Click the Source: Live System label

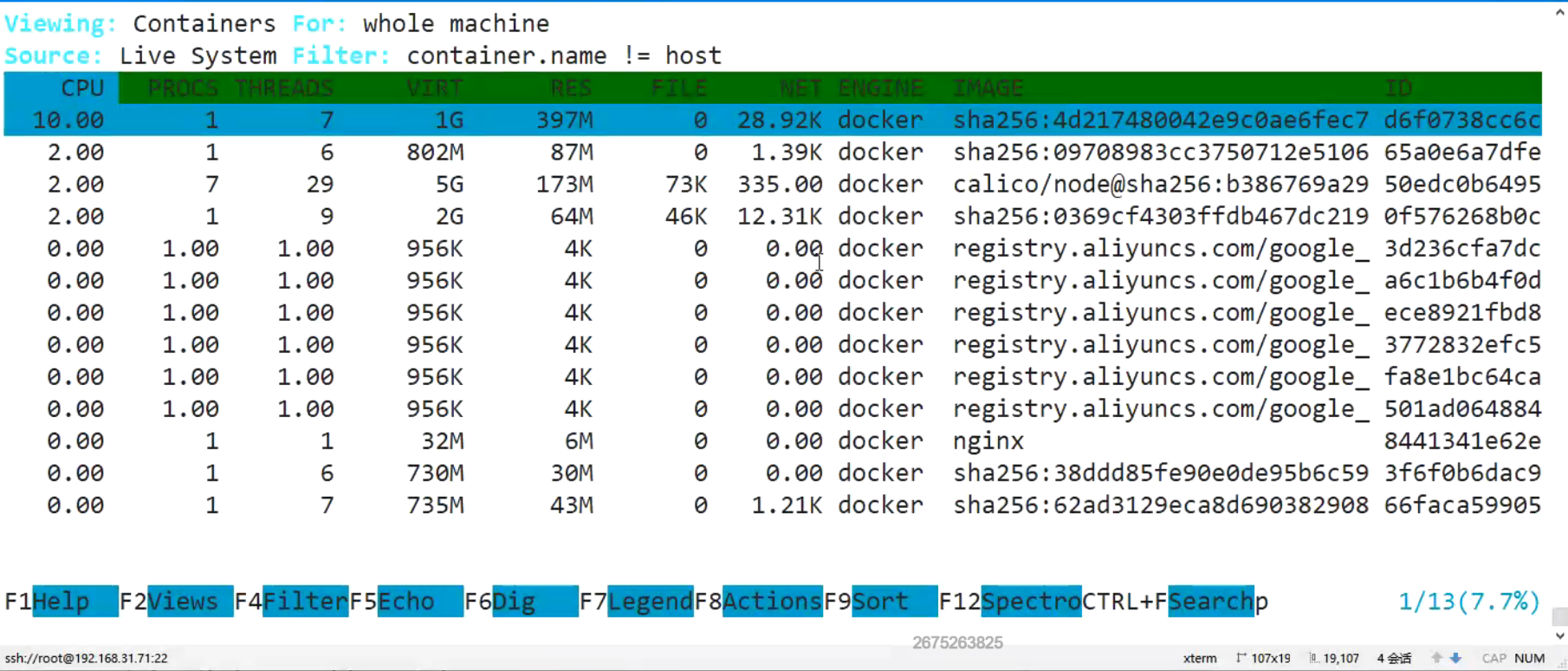click(140, 55)
